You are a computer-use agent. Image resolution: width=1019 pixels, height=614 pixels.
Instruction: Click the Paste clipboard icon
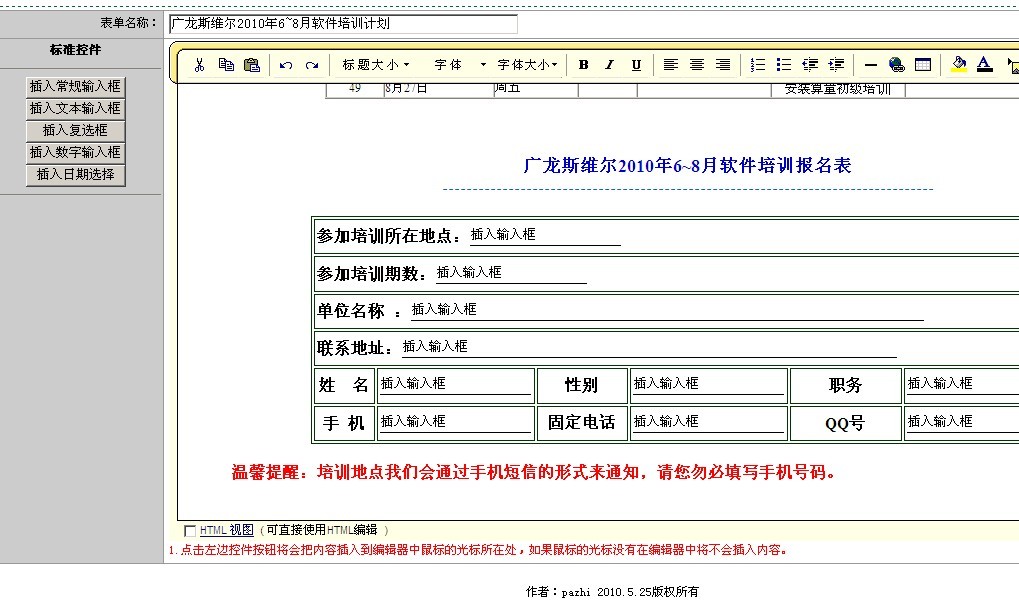pyautogui.click(x=252, y=65)
